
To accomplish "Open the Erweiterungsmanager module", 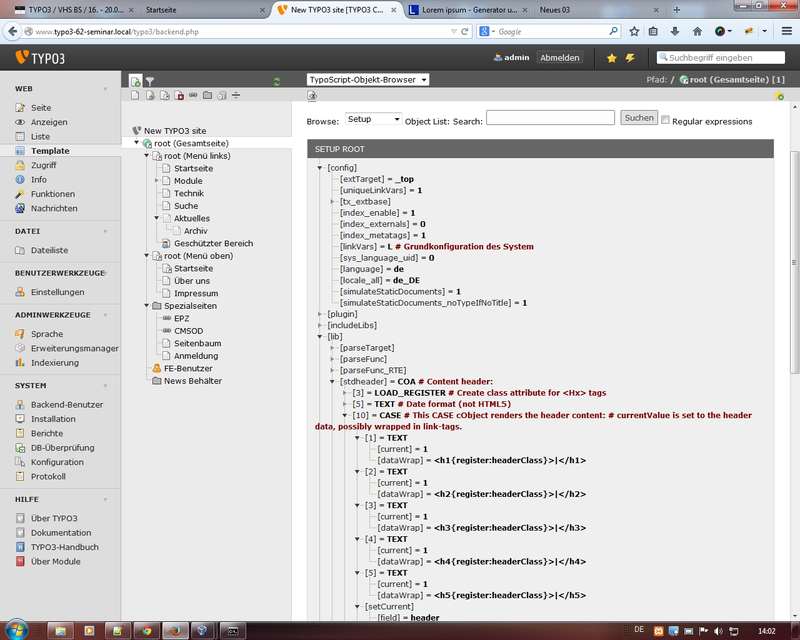I will pyautogui.click(x=74, y=348).
